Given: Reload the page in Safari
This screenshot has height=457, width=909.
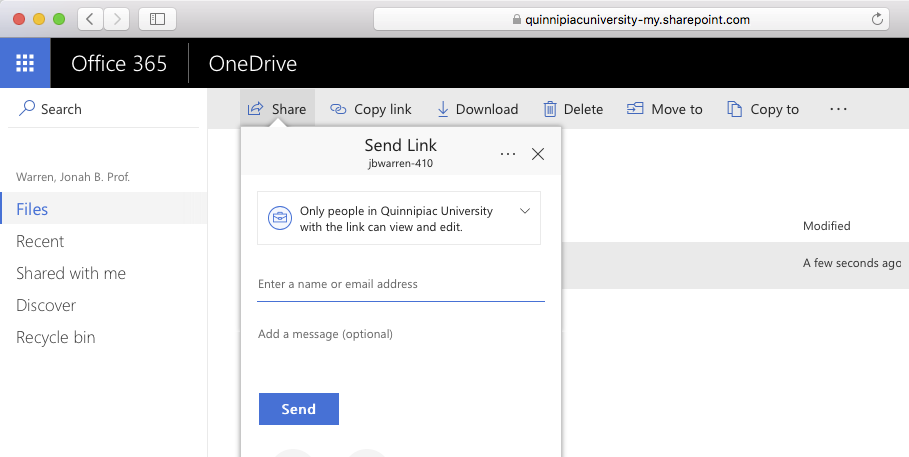Looking at the screenshot, I should [x=877, y=19].
